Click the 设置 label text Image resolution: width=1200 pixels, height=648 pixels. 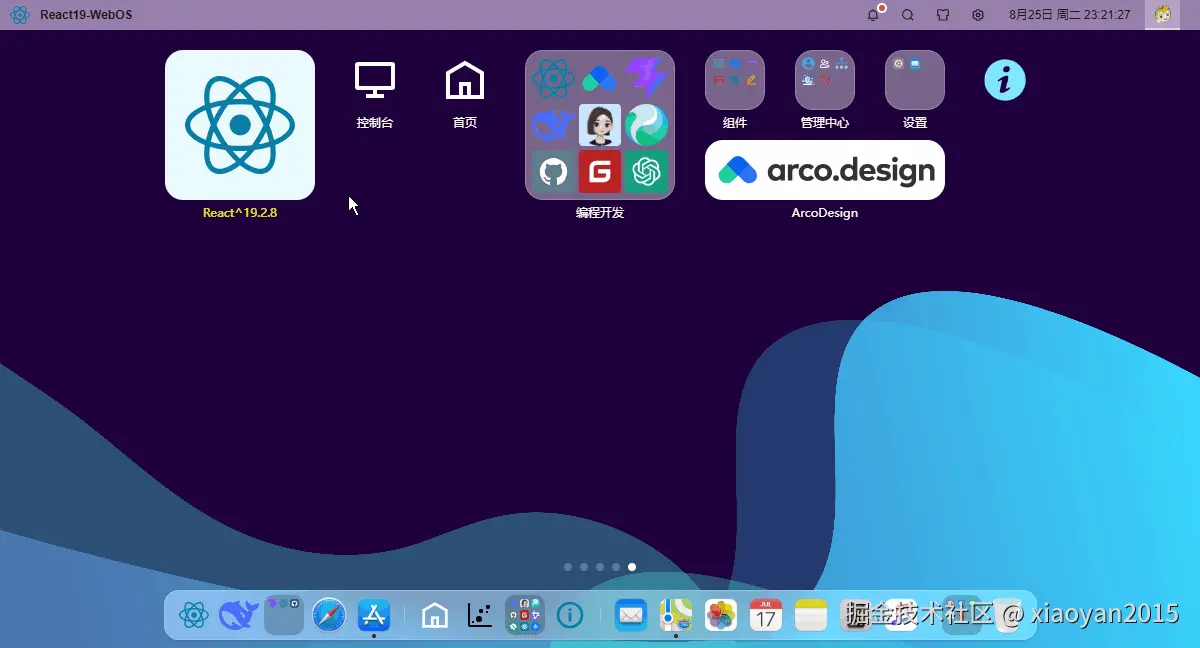click(915, 123)
